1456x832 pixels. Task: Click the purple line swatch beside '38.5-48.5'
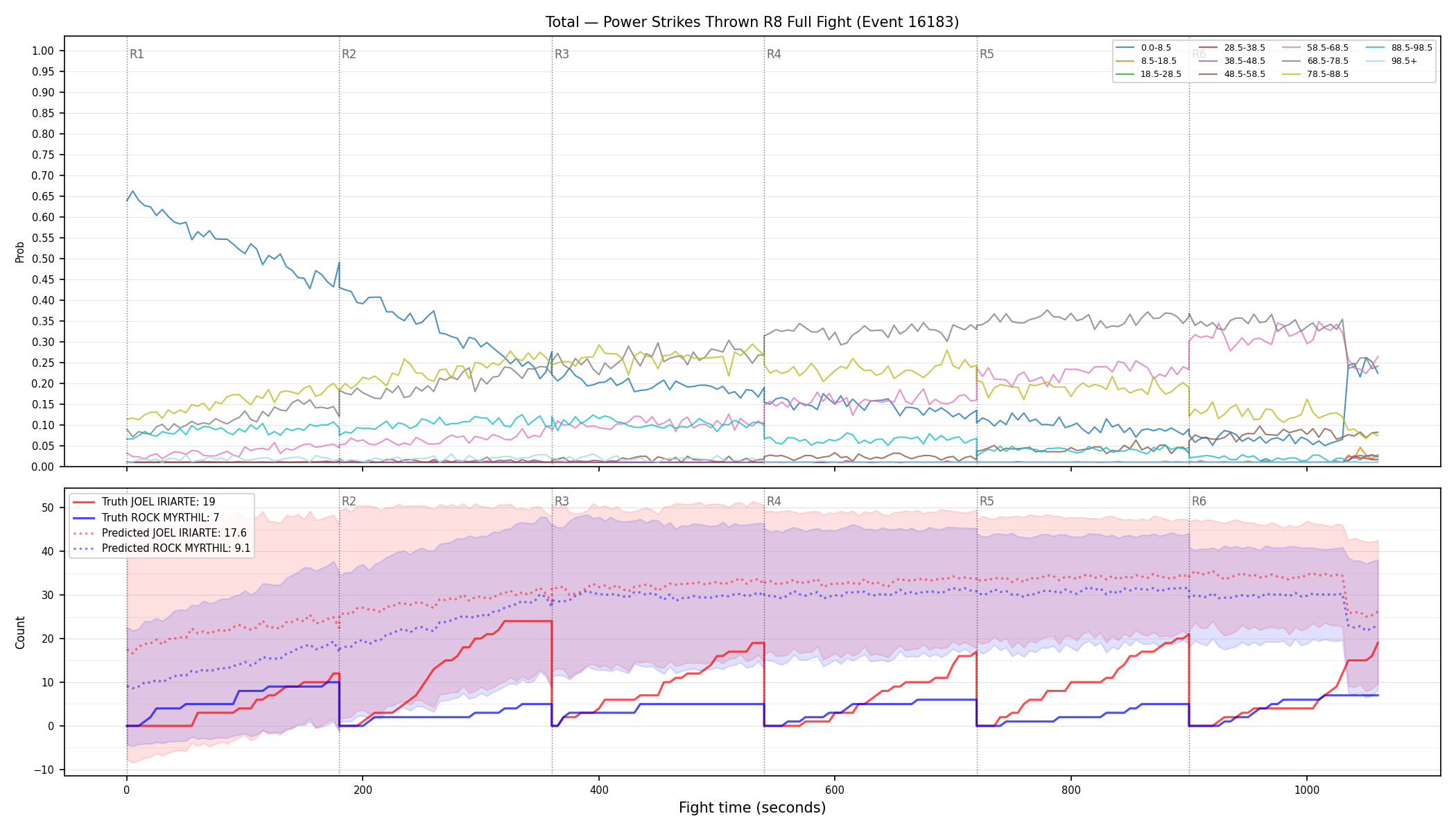(1208, 61)
